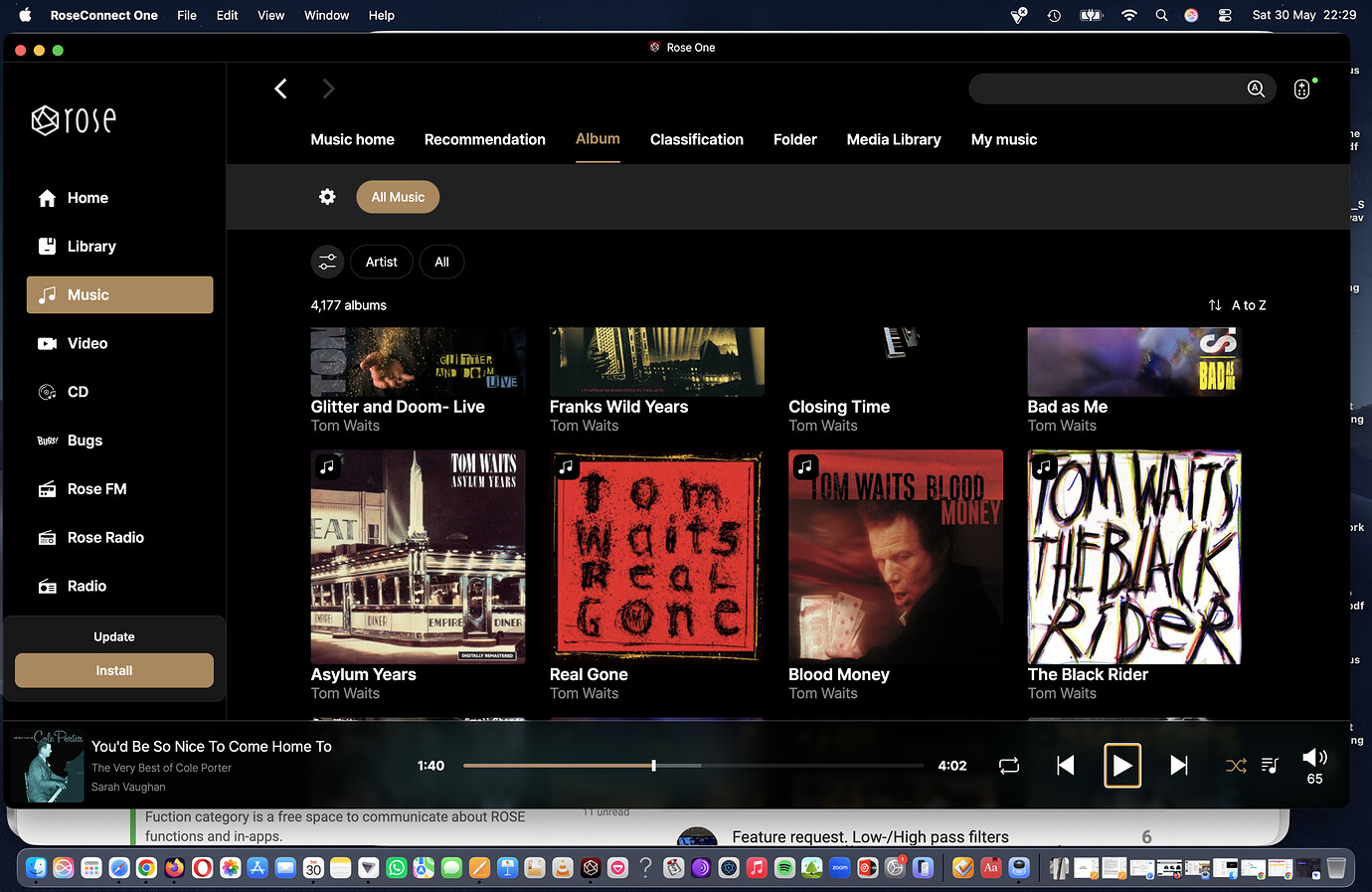Screen dimensions: 1372x892
Task: Click the search icon in search bar
Action: coord(1256,89)
